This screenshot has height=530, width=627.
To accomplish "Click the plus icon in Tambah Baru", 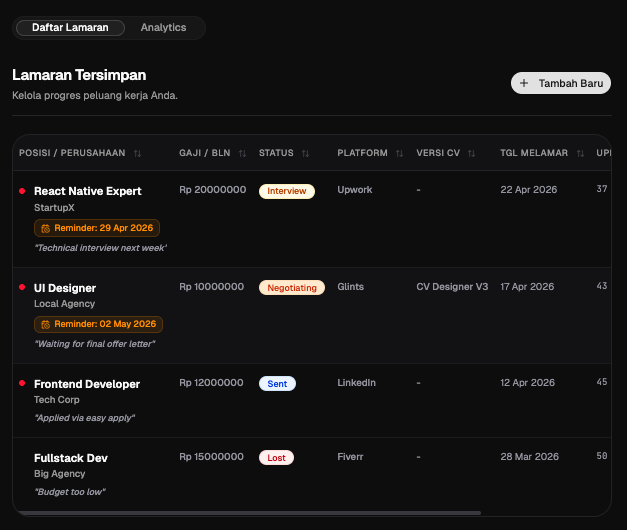I will (523, 83).
